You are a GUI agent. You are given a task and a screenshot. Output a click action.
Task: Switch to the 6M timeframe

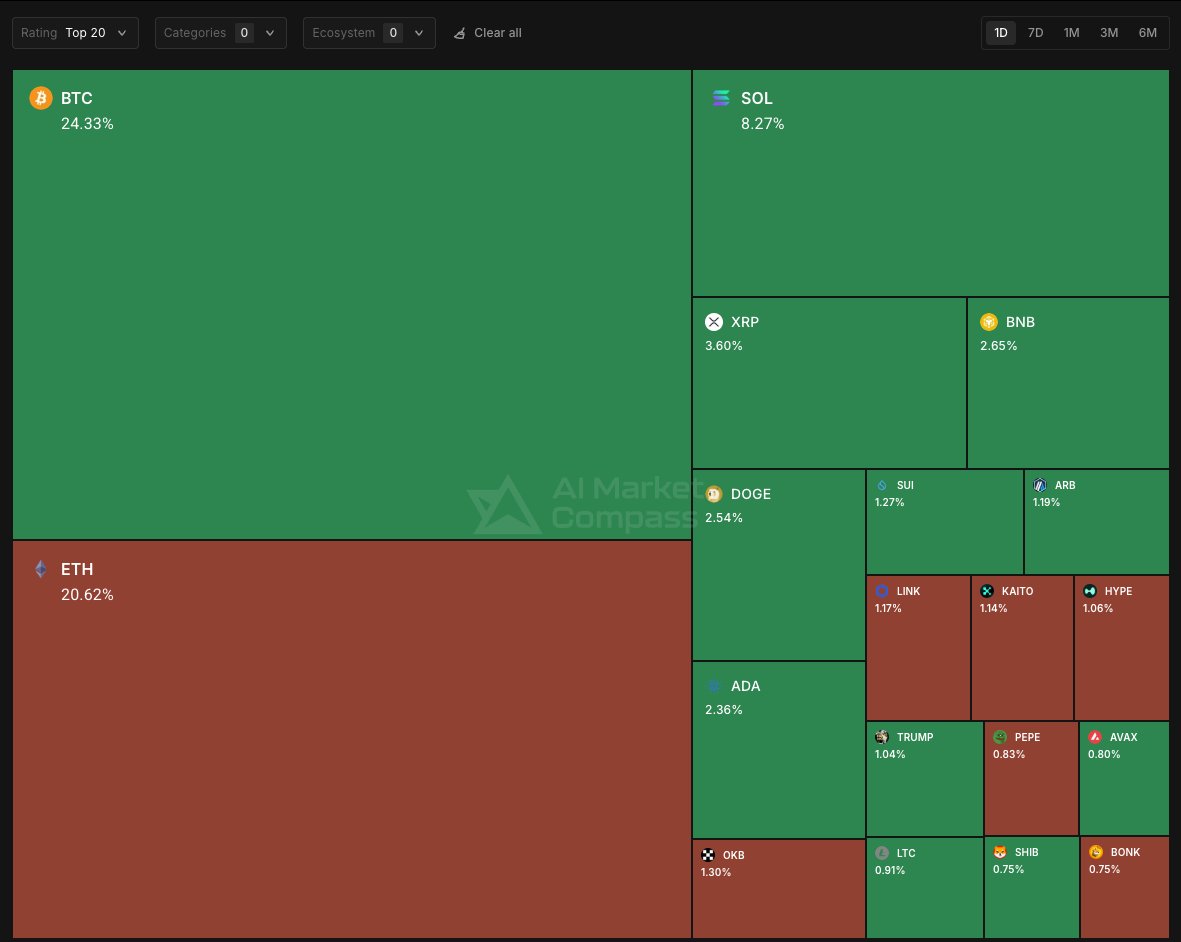click(1147, 33)
